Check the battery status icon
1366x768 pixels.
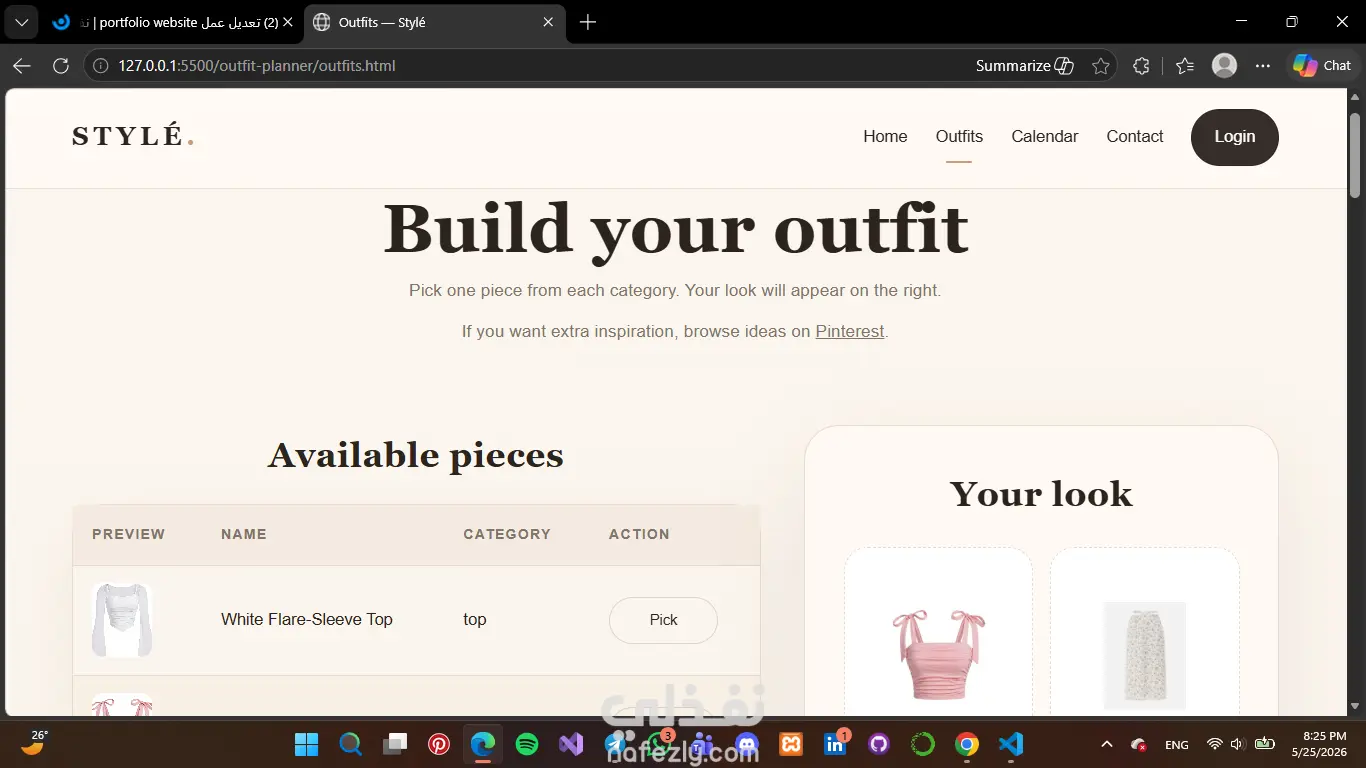click(x=1265, y=744)
